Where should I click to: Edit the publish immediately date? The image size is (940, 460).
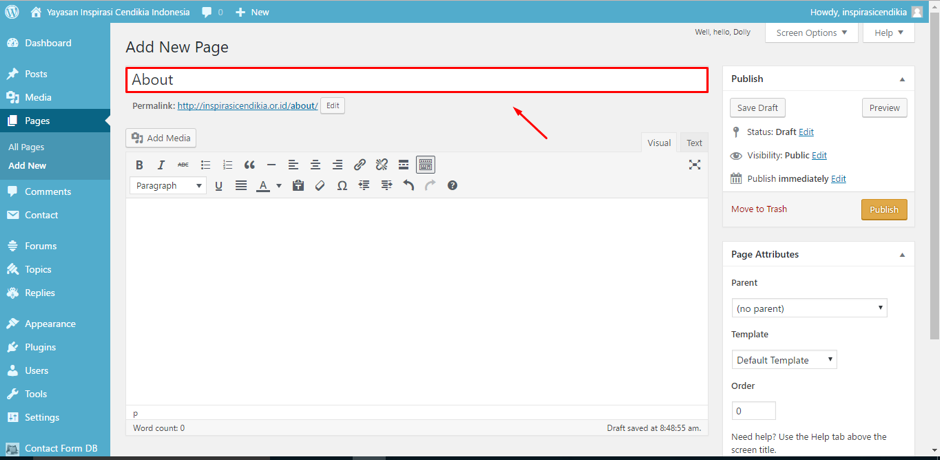[x=838, y=179]
